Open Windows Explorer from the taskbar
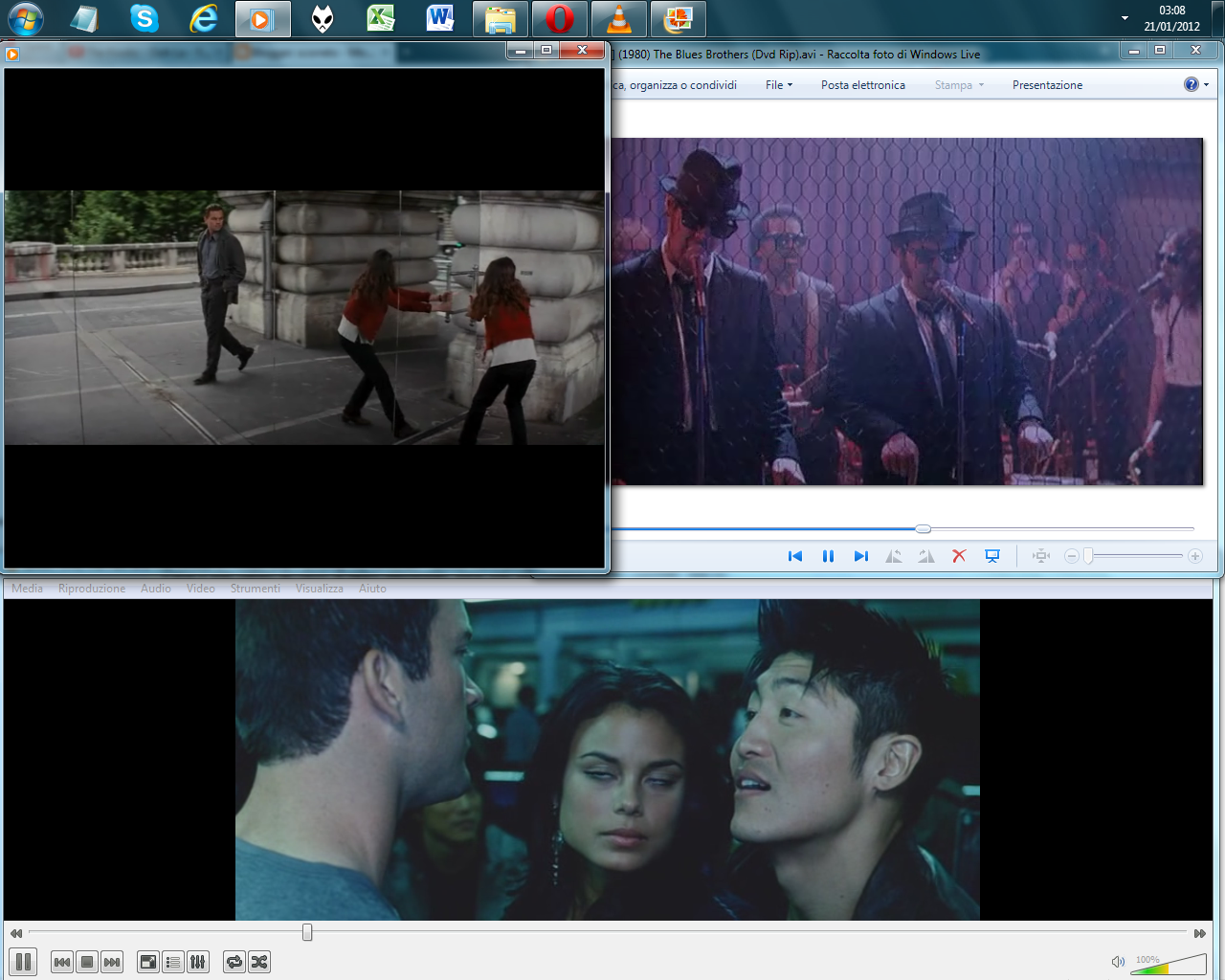 (x=501, y=19)
